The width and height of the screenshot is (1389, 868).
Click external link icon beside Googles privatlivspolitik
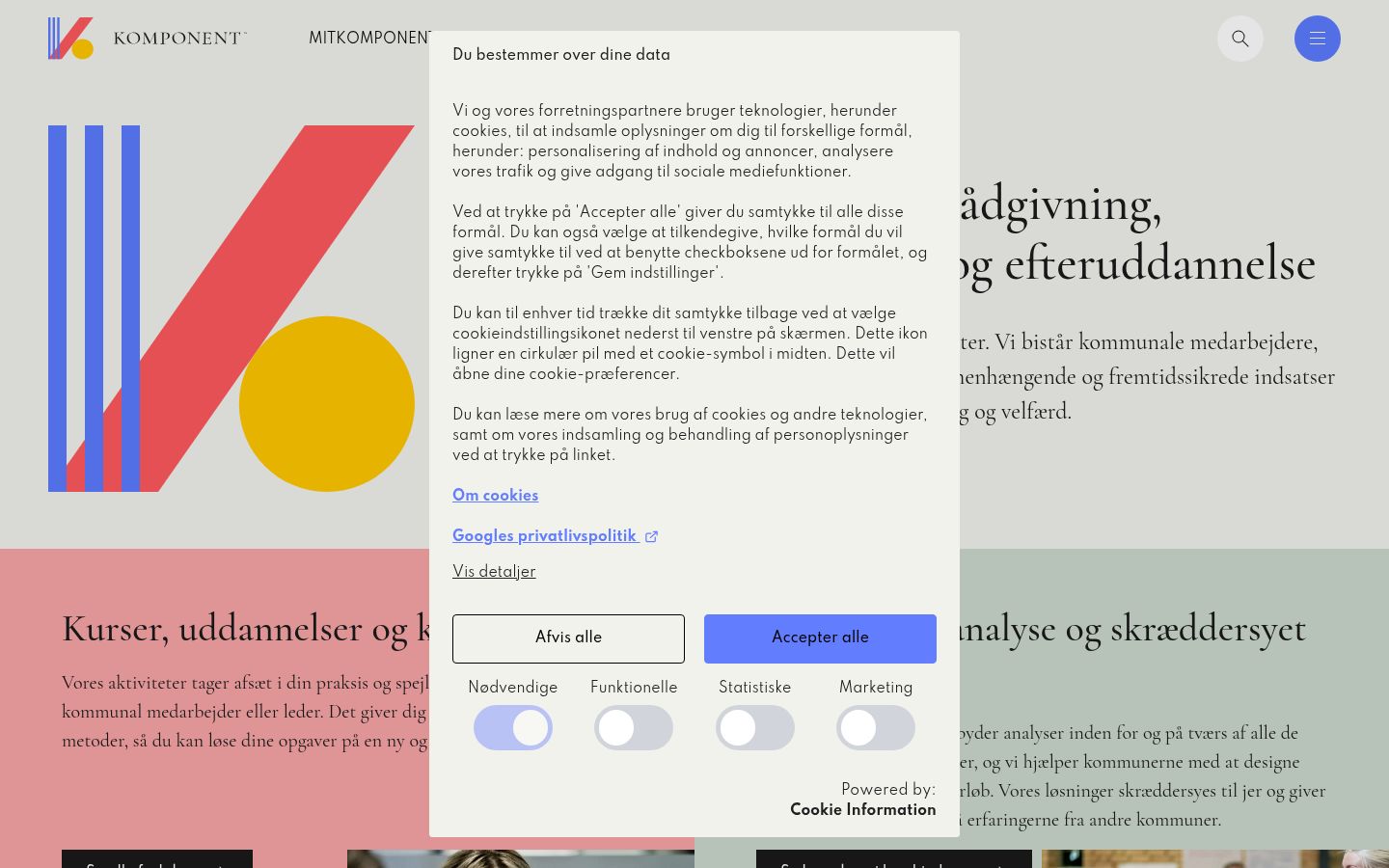click(651, 537)
